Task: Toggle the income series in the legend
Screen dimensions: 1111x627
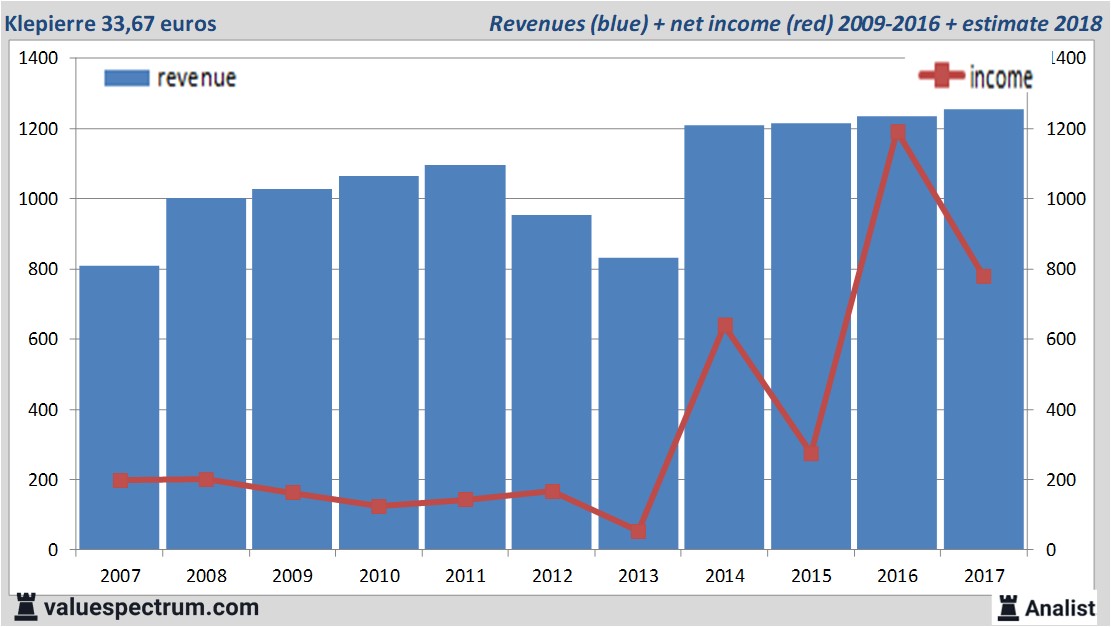Action: 998,76
